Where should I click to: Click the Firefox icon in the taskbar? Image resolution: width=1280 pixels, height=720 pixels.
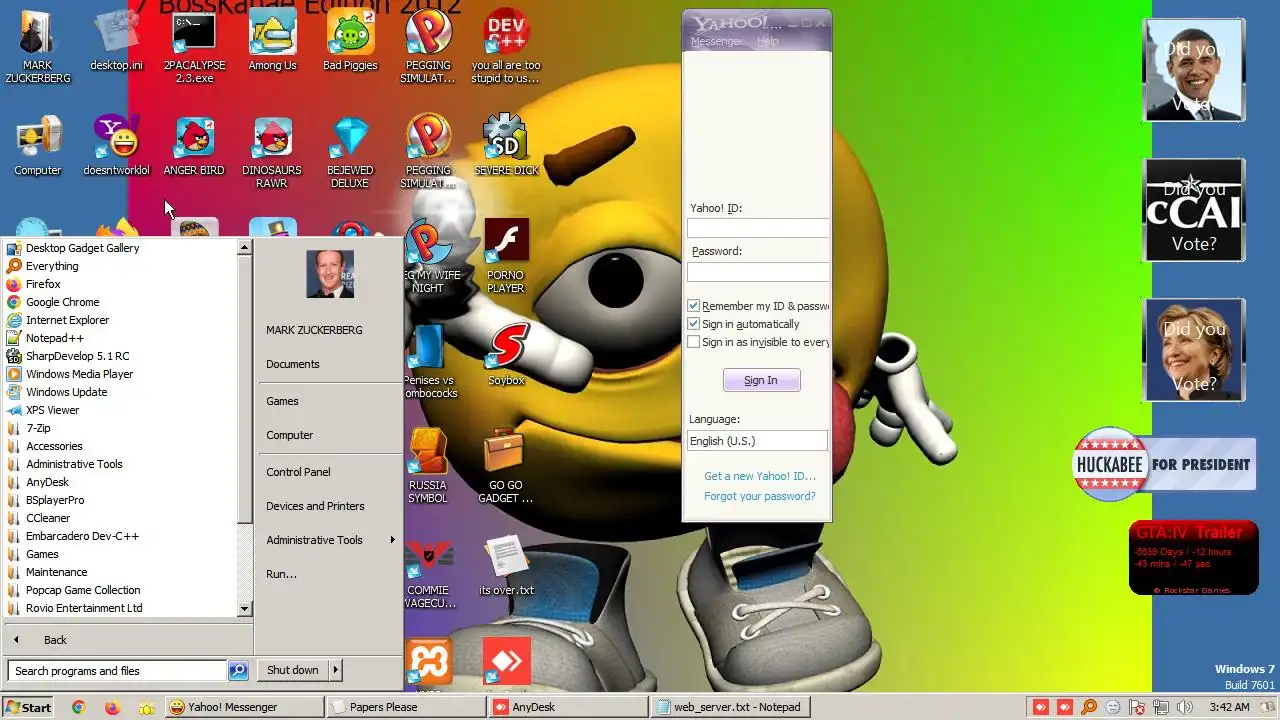112,707
